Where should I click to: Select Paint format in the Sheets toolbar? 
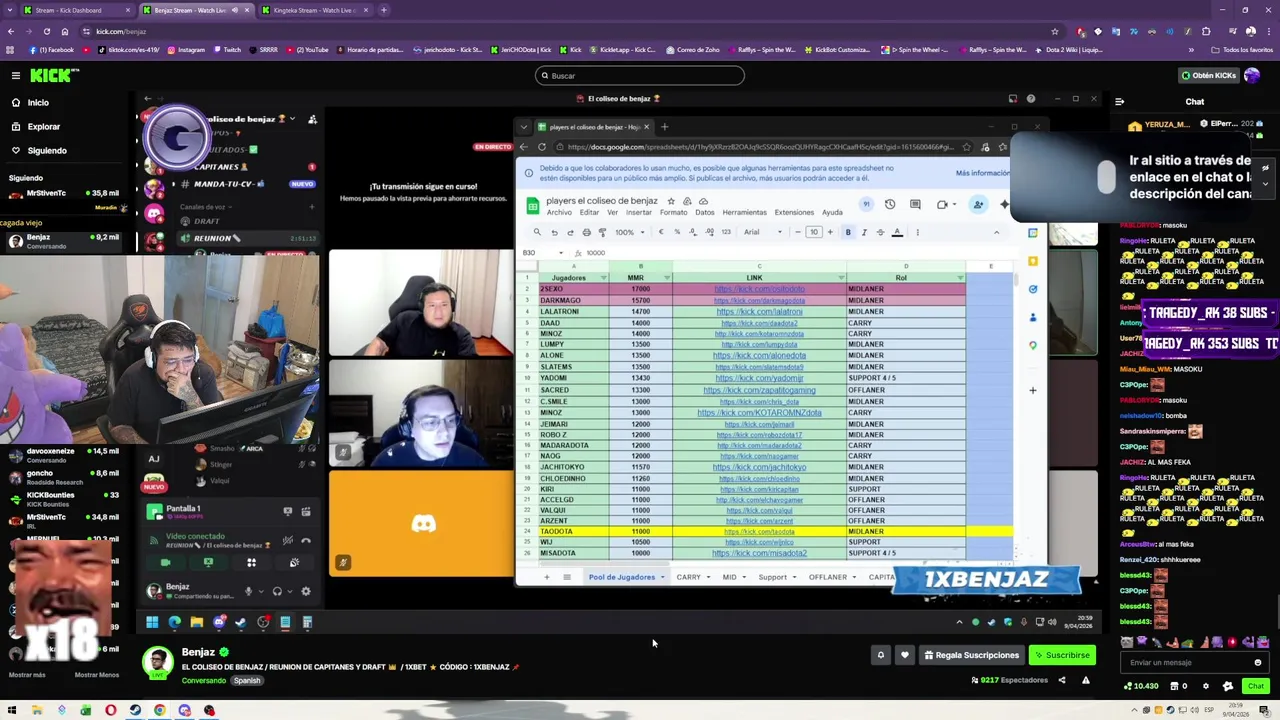pyautogui.click(x=601, y=232)
